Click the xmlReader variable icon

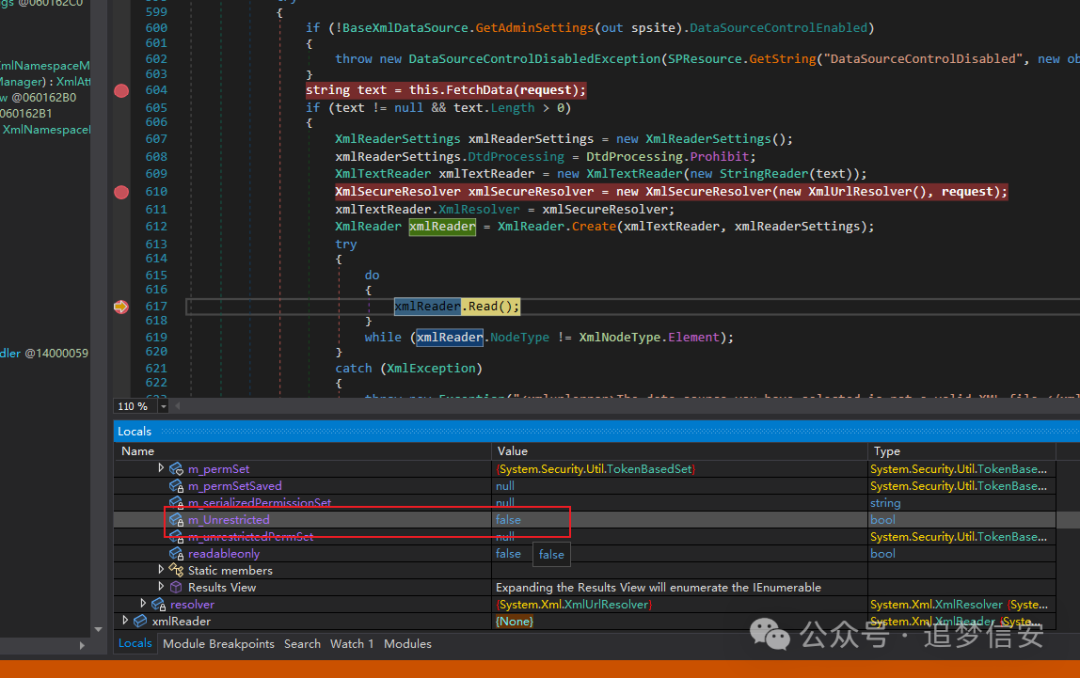click(x=141, y=621)
